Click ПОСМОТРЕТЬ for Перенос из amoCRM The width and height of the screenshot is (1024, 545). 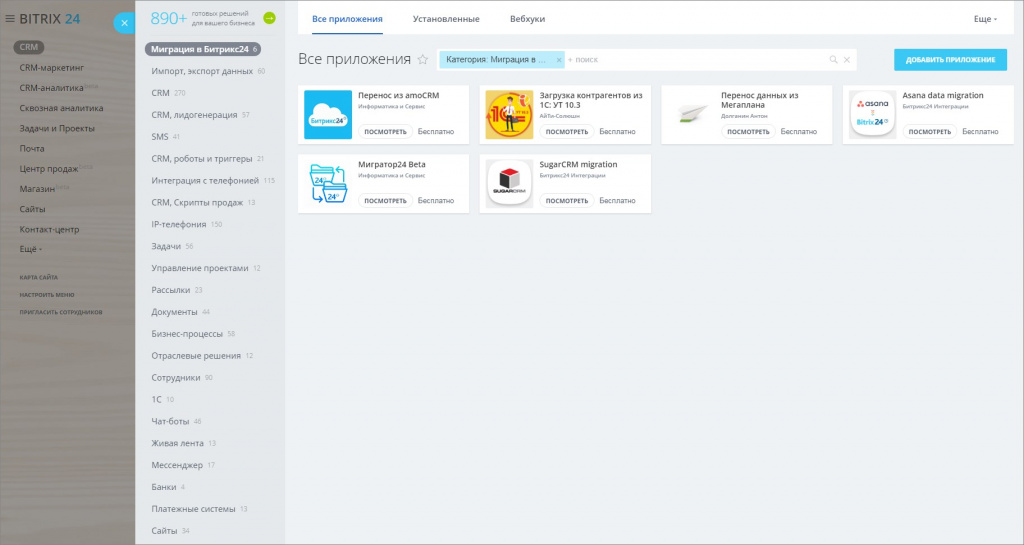click(x=385, y=131)
